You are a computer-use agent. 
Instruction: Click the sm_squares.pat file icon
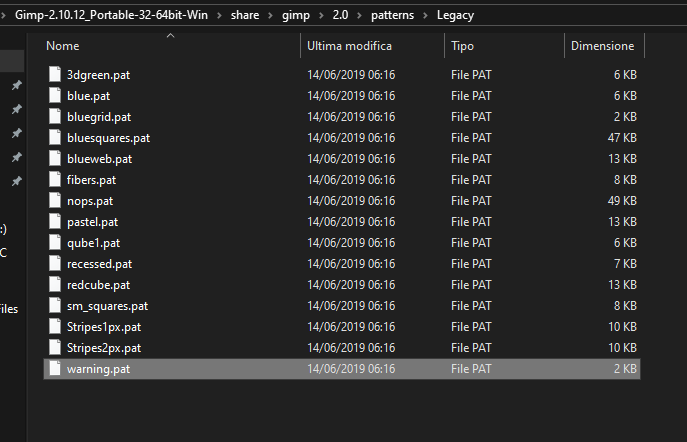point(55,305)
